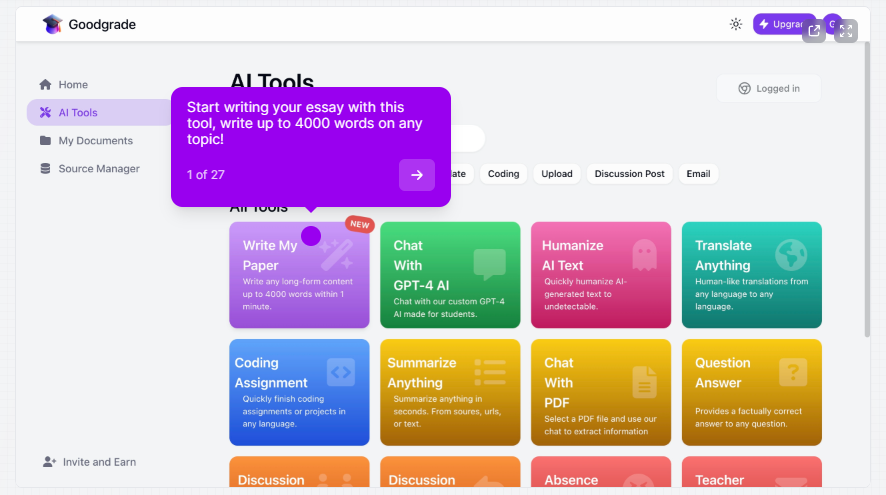Screen dimensions: 886x495
Task: Open My Documents folder icon
Action: (x=45, y=141)
